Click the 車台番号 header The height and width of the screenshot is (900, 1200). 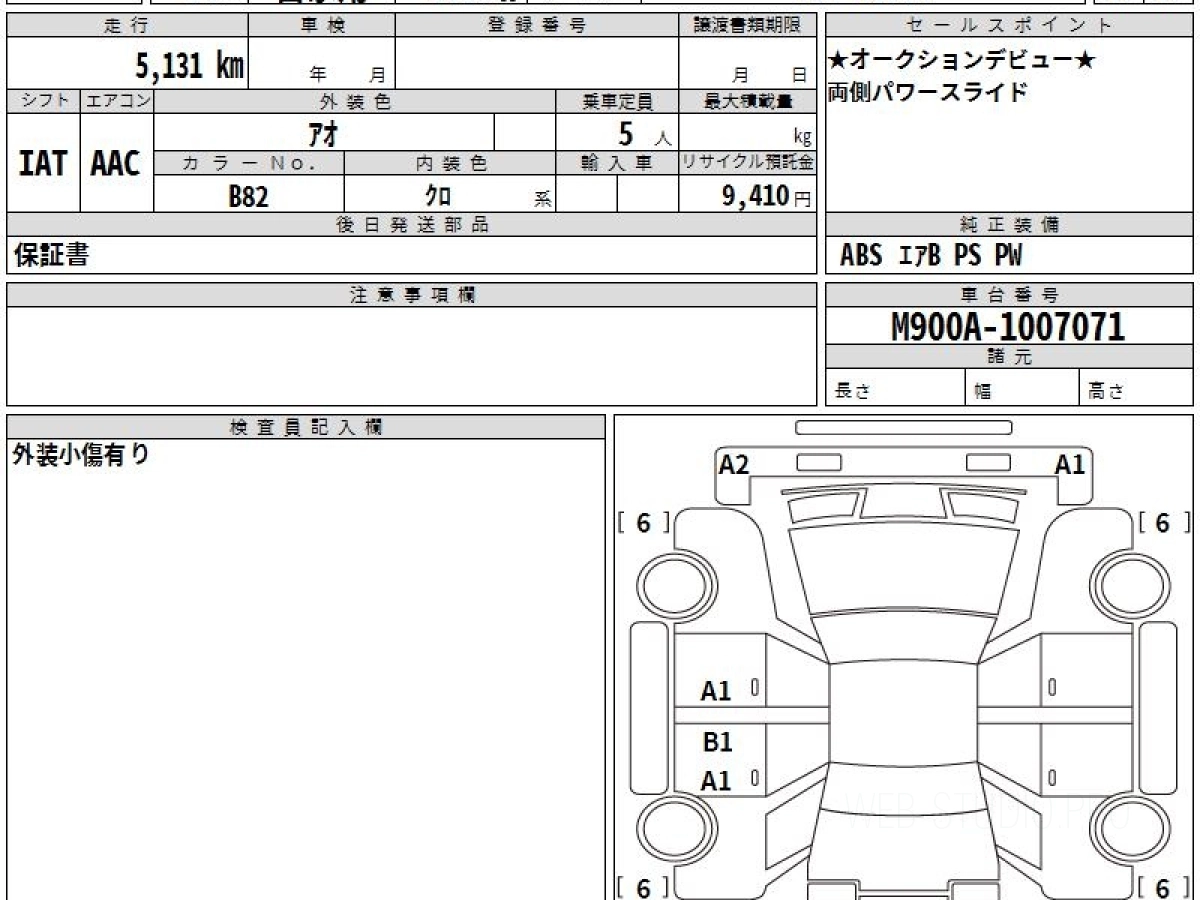point(1009,295)
